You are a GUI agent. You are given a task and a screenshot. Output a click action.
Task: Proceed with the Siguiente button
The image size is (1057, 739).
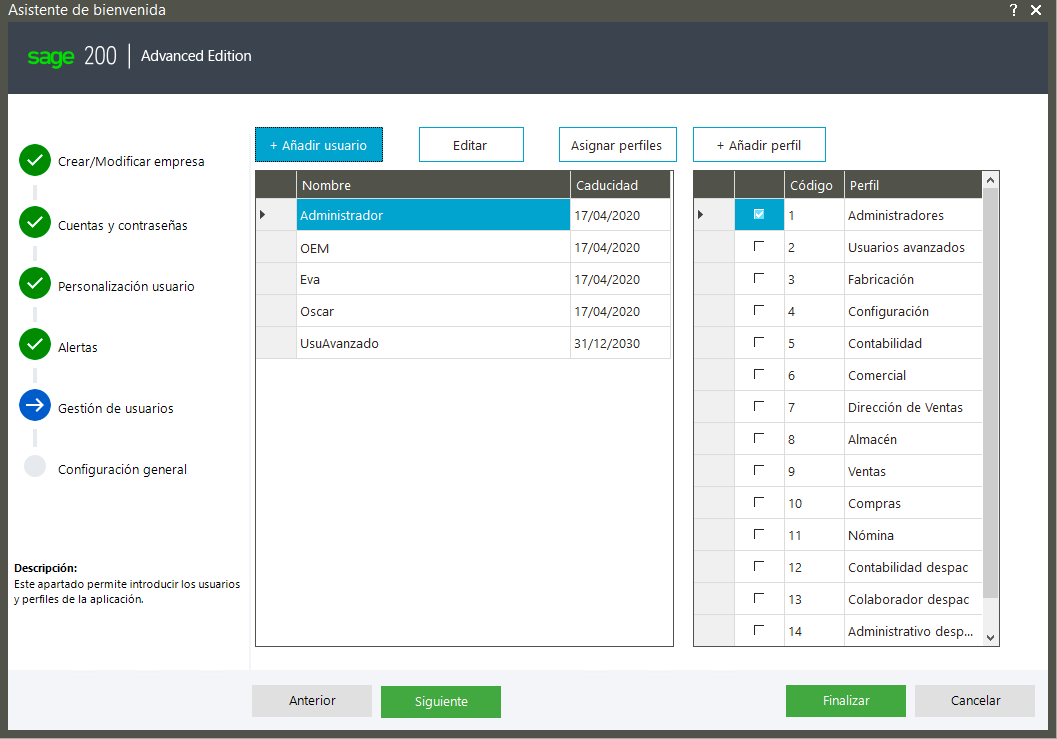[x=441, y=701]
